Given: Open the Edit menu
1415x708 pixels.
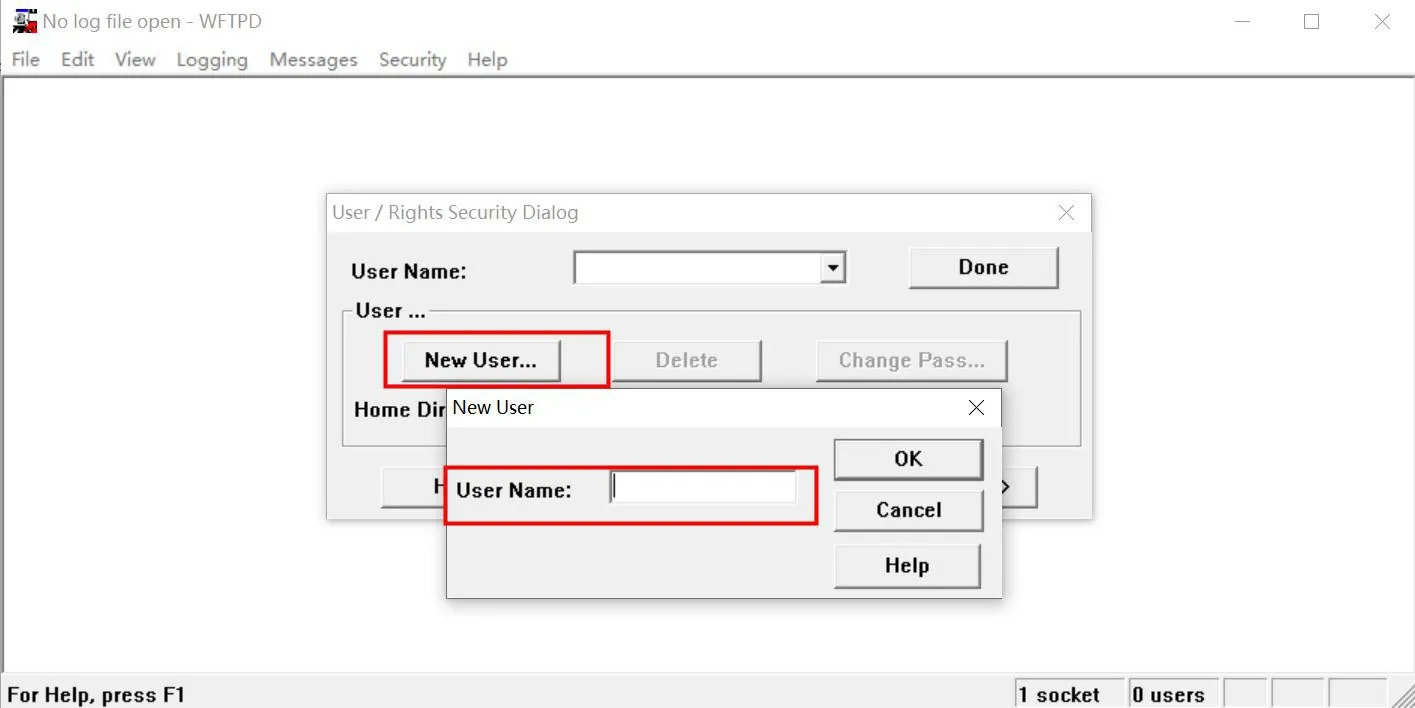Looking at the screenshot, I should 77,59.
